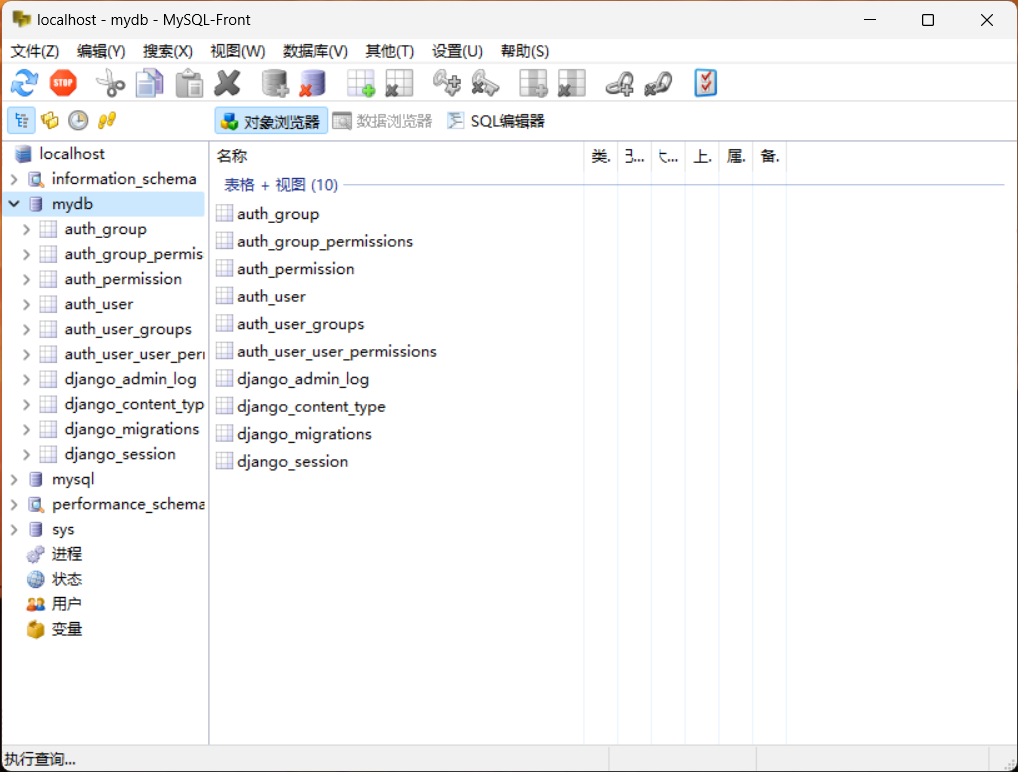Viewport: 1018px width, 772px height.
Task: Click the black X delete icon
Action: click(227, 83)
